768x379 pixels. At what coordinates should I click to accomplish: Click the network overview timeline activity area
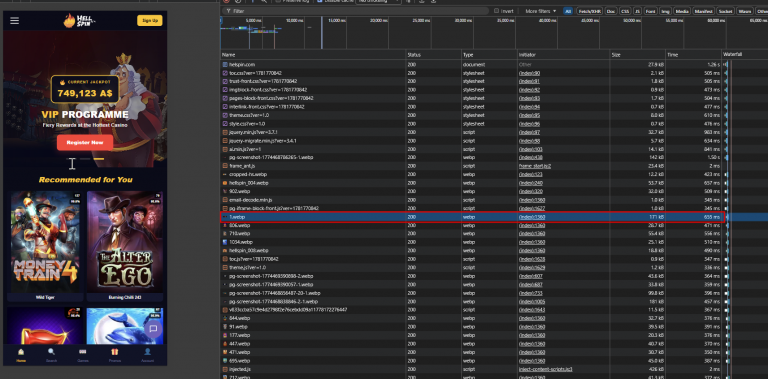[494, 33]
